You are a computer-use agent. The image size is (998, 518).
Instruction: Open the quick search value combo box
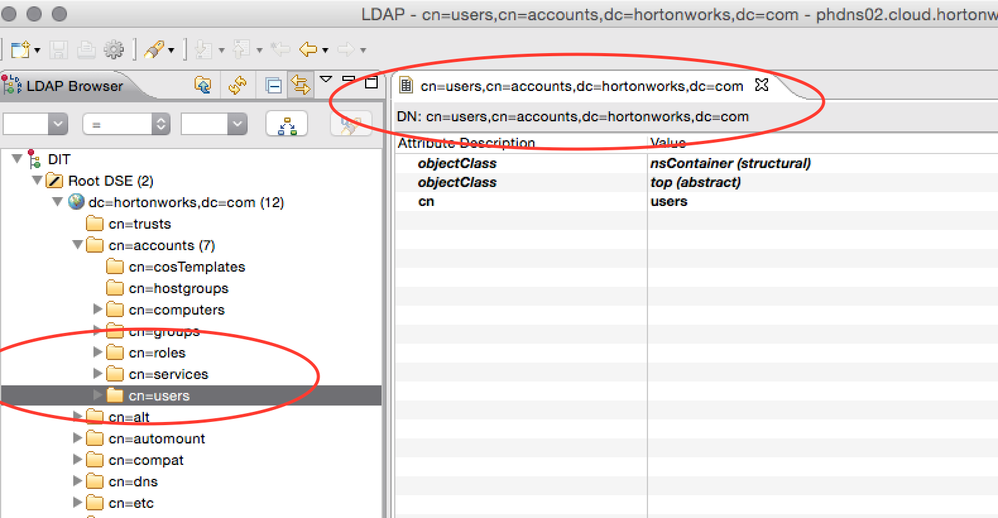214,124
